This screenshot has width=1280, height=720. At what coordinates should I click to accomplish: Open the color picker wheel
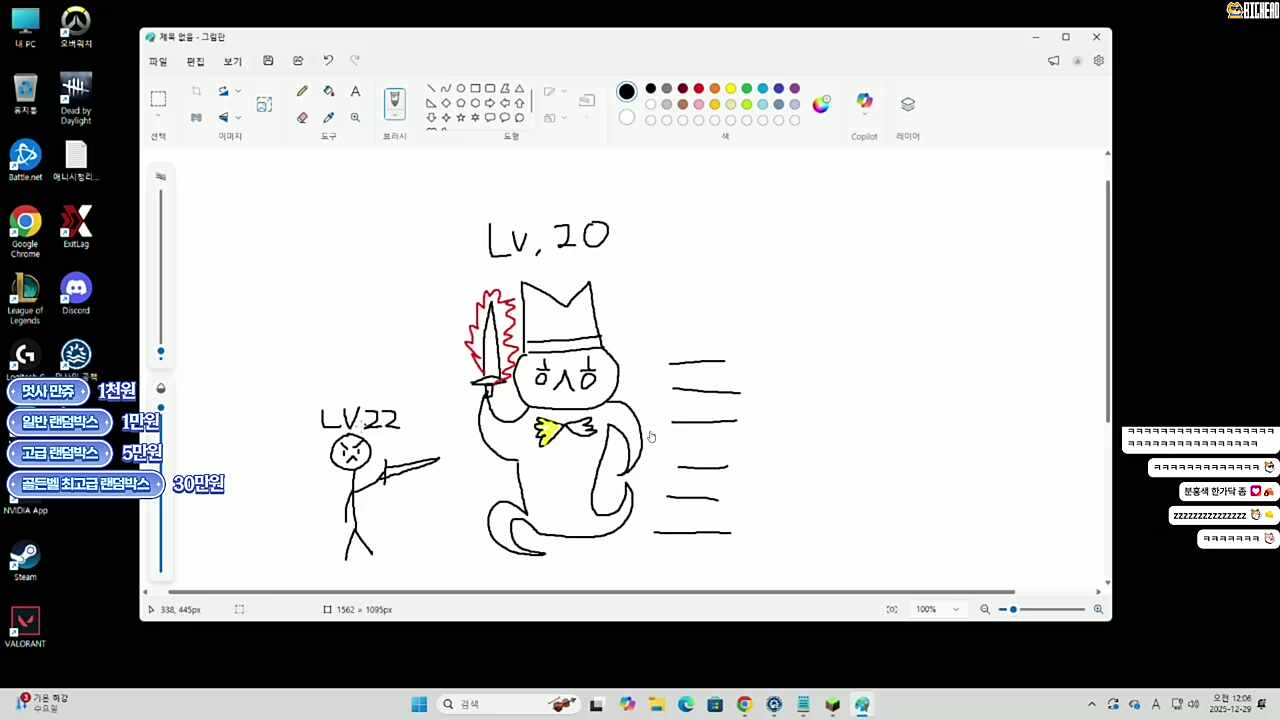coord(820,103)
